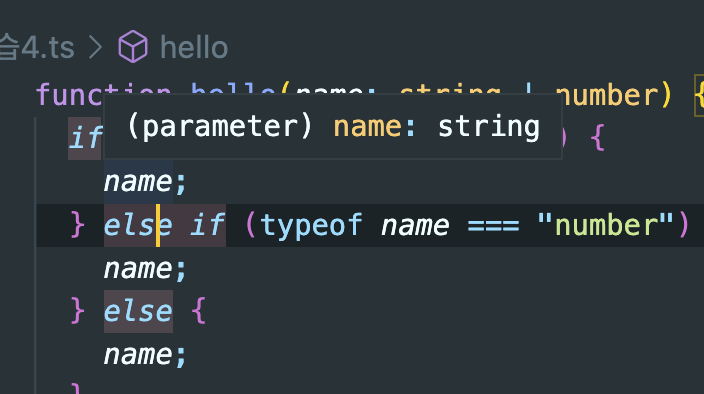Click name; inside the final else block
704x394 pixels.
145,355
